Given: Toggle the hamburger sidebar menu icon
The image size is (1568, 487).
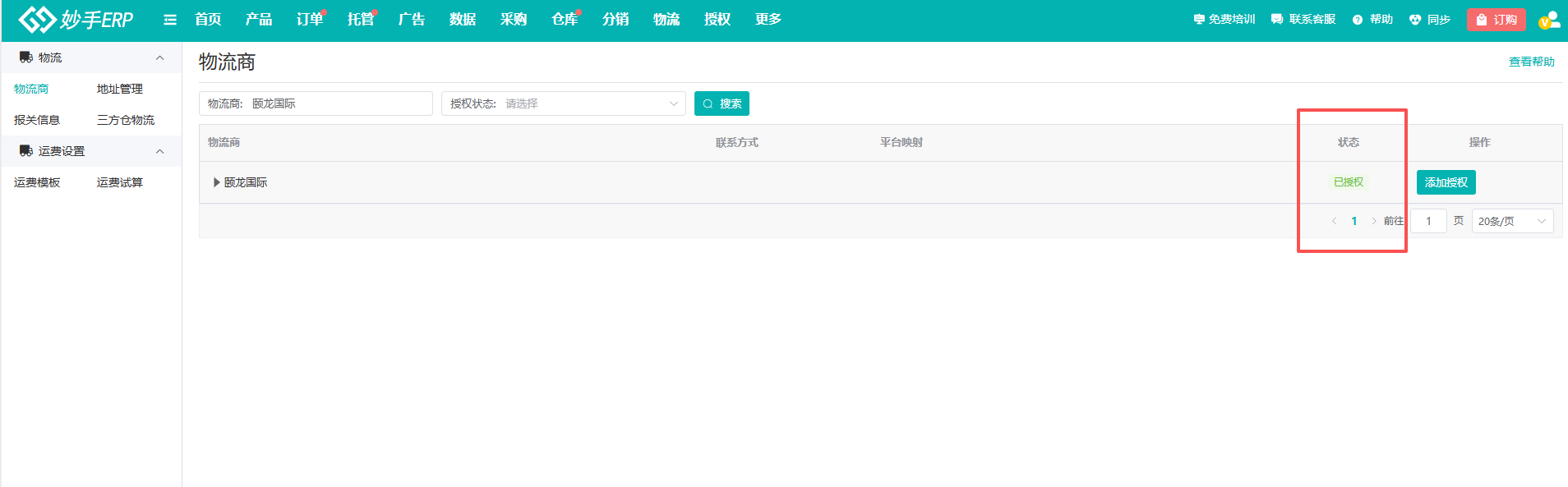Looking at the screenshot, I should [x=170, y=20].
